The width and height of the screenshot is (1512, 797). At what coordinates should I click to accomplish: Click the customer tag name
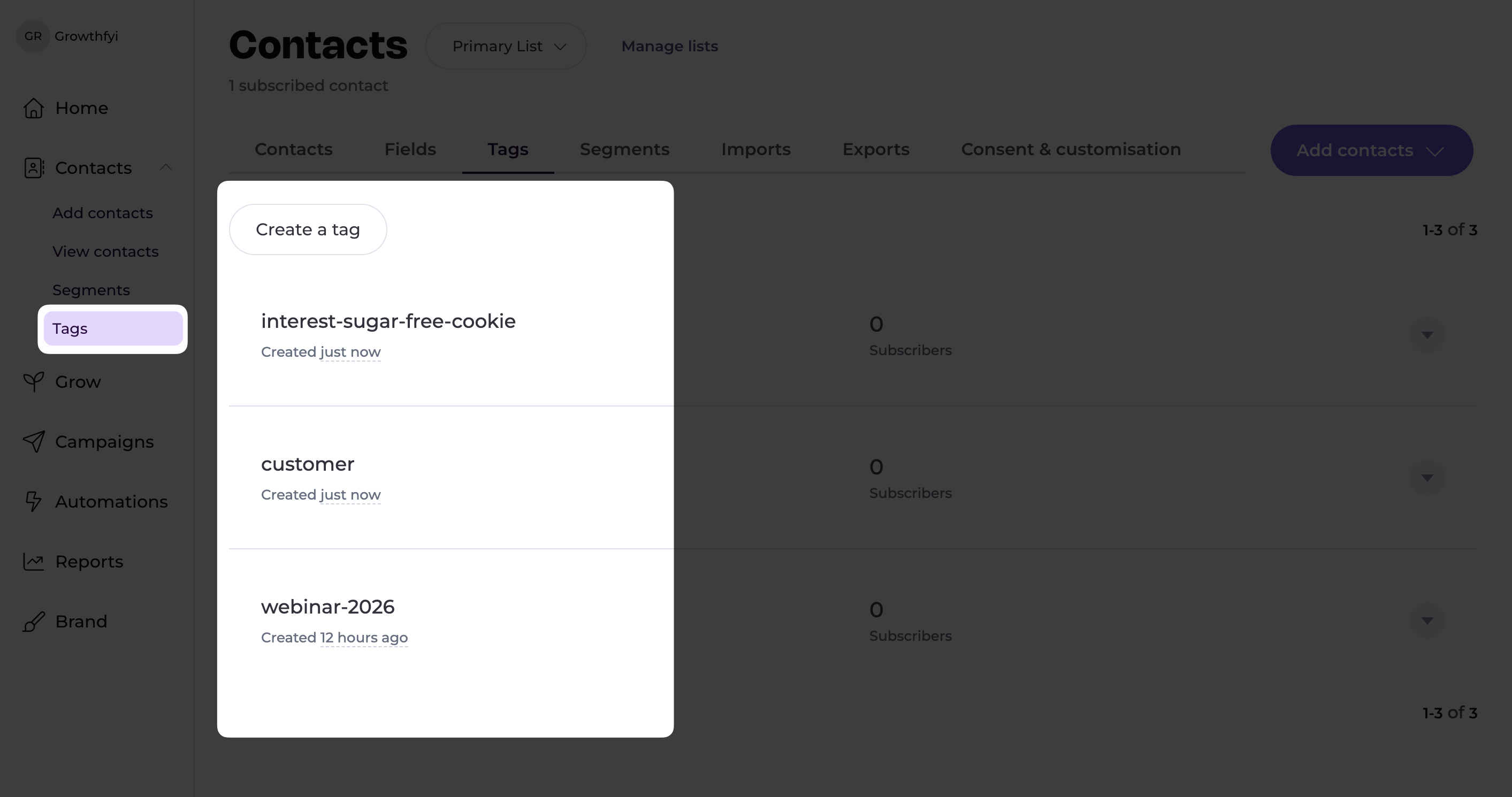pyautogui.click(x=308, y=464)
